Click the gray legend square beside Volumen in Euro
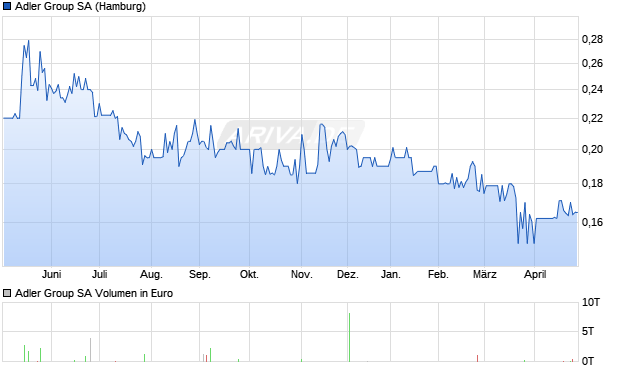The image size is (620, 371). (7, 293)
